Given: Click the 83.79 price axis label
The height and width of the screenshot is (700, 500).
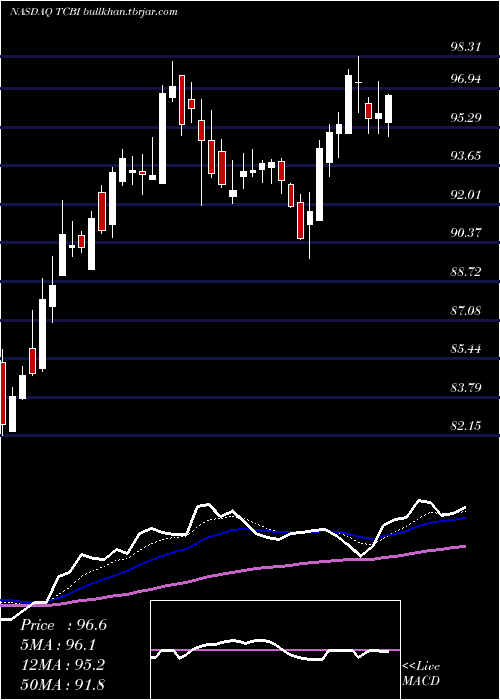Looking at the screenshot, I should (466, 388).
